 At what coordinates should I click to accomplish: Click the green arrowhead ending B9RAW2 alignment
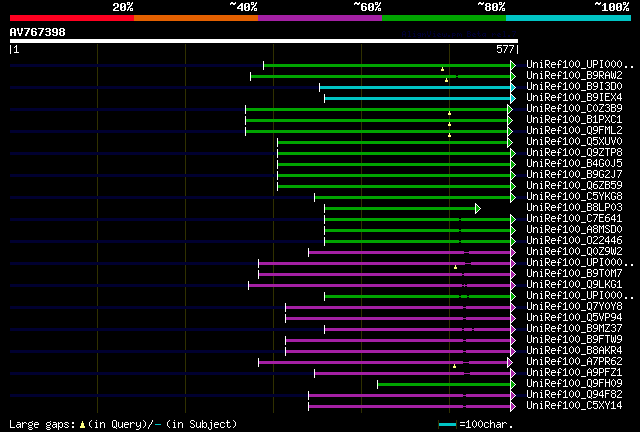point(513,76)
